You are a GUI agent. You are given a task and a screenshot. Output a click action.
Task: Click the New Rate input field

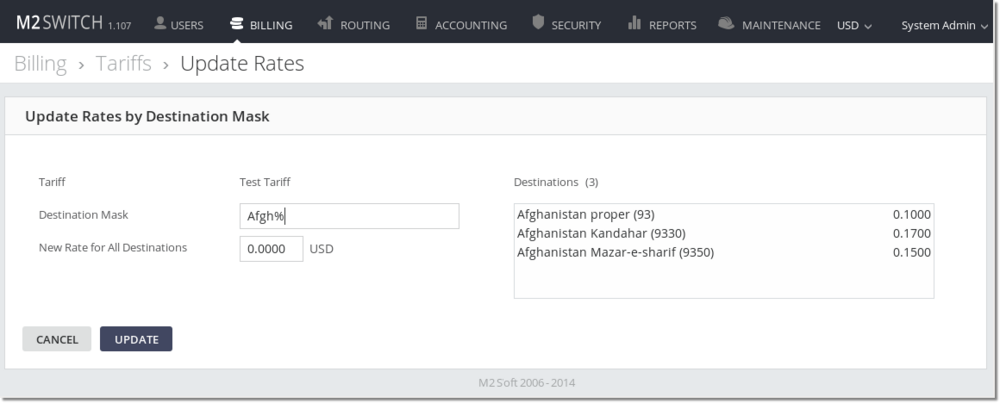coord(271,249)
